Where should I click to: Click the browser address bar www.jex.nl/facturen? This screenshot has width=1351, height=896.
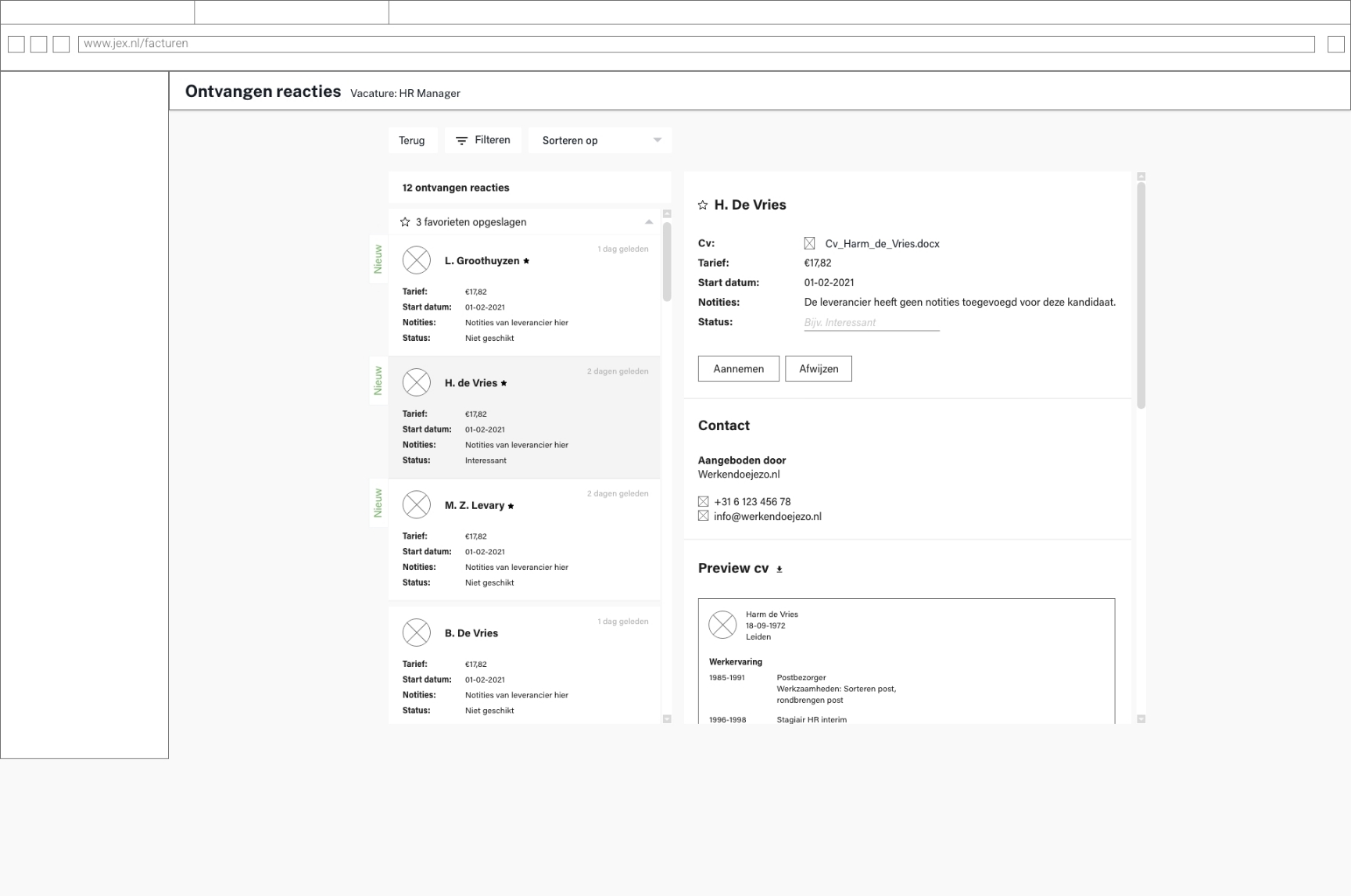(696, 44)
